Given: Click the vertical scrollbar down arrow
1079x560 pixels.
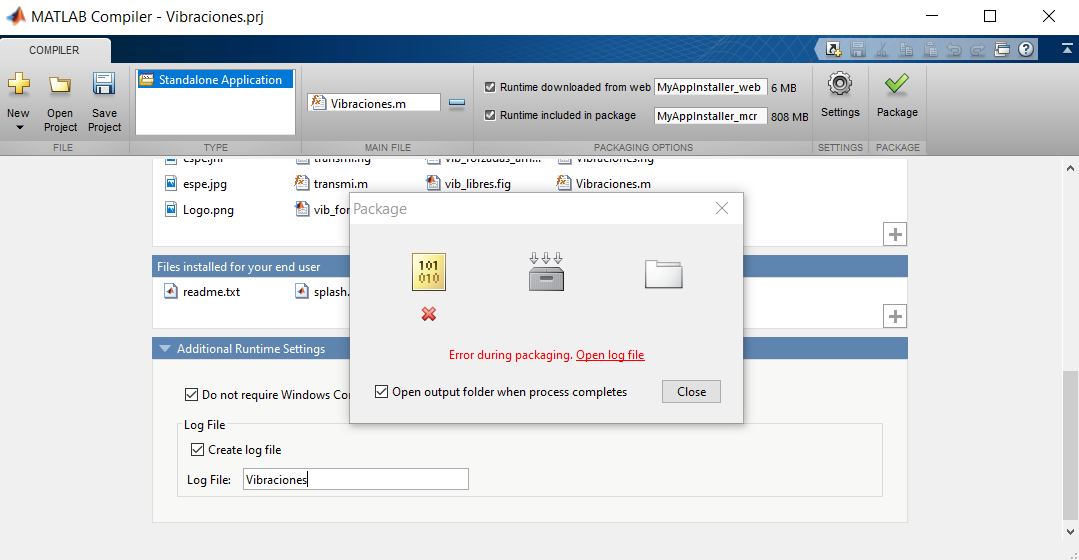Looking at the screenshot, I should 1070,532.
